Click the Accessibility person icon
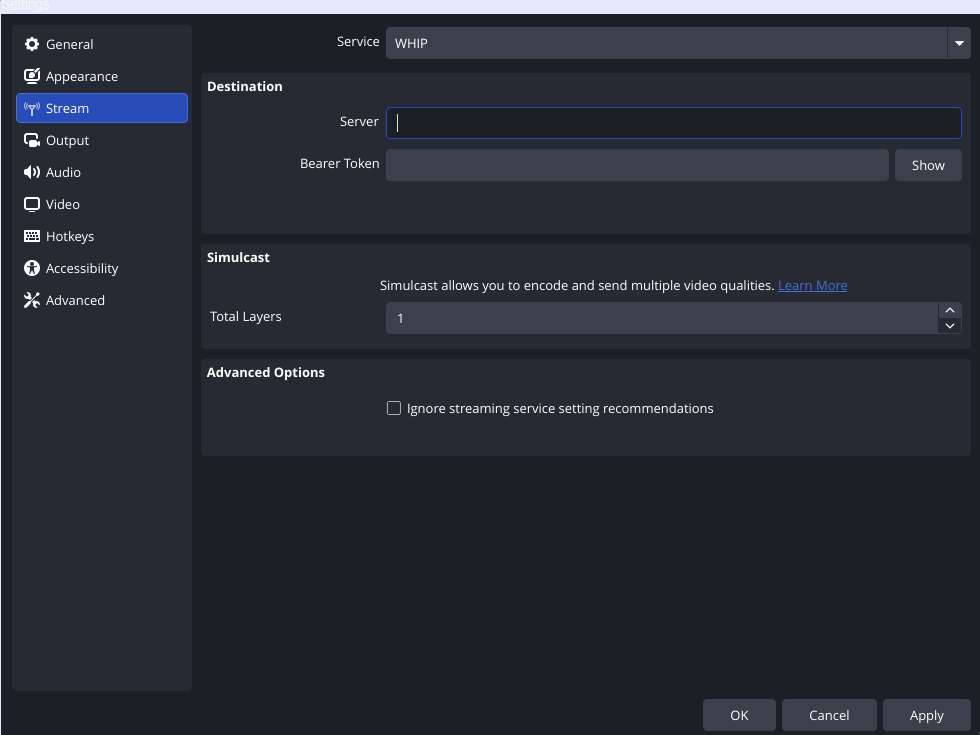The height and width of the screenshot is (735, 980). (32, 268)
